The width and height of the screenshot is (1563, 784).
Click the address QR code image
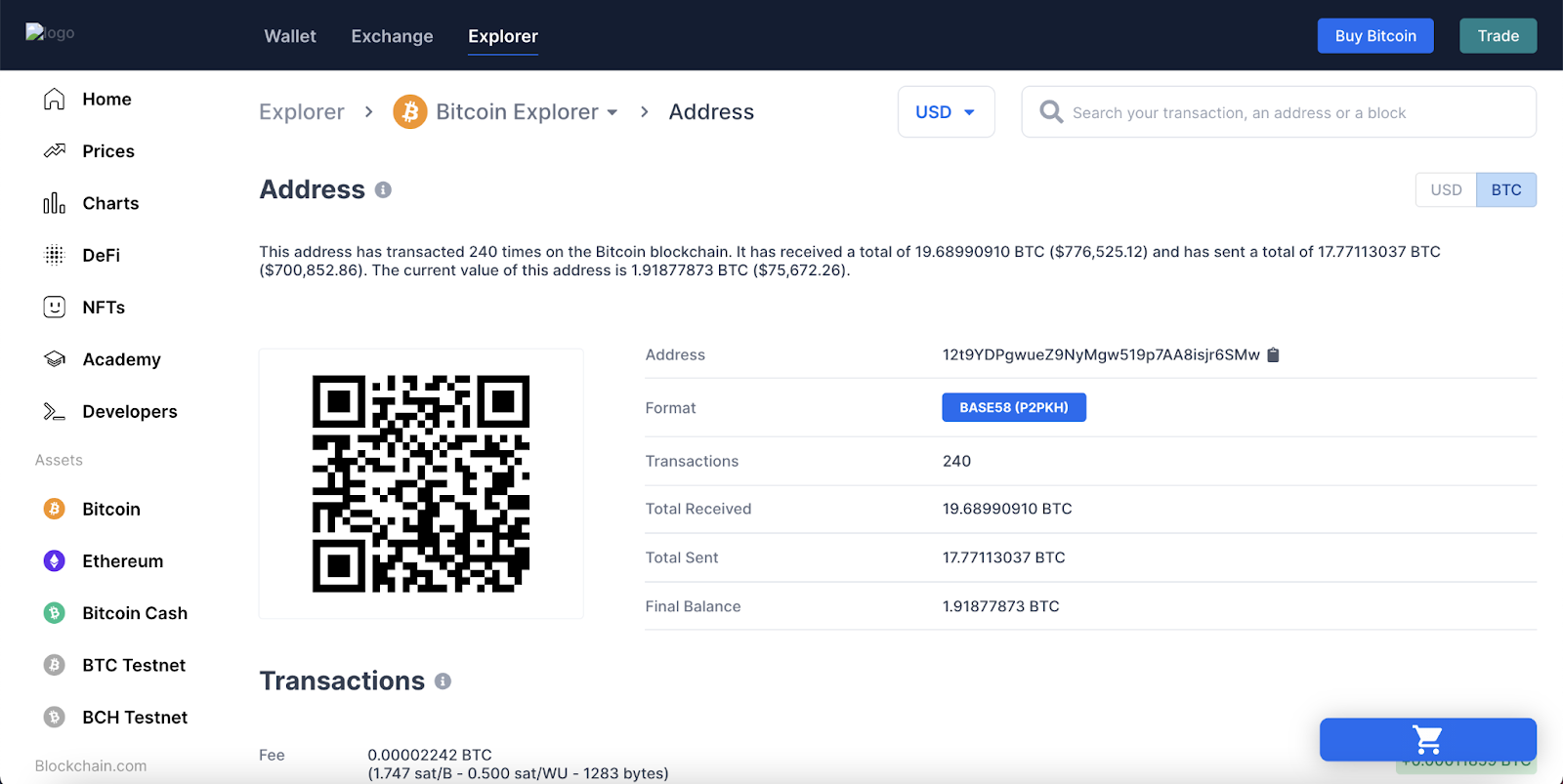click(421, 483)
